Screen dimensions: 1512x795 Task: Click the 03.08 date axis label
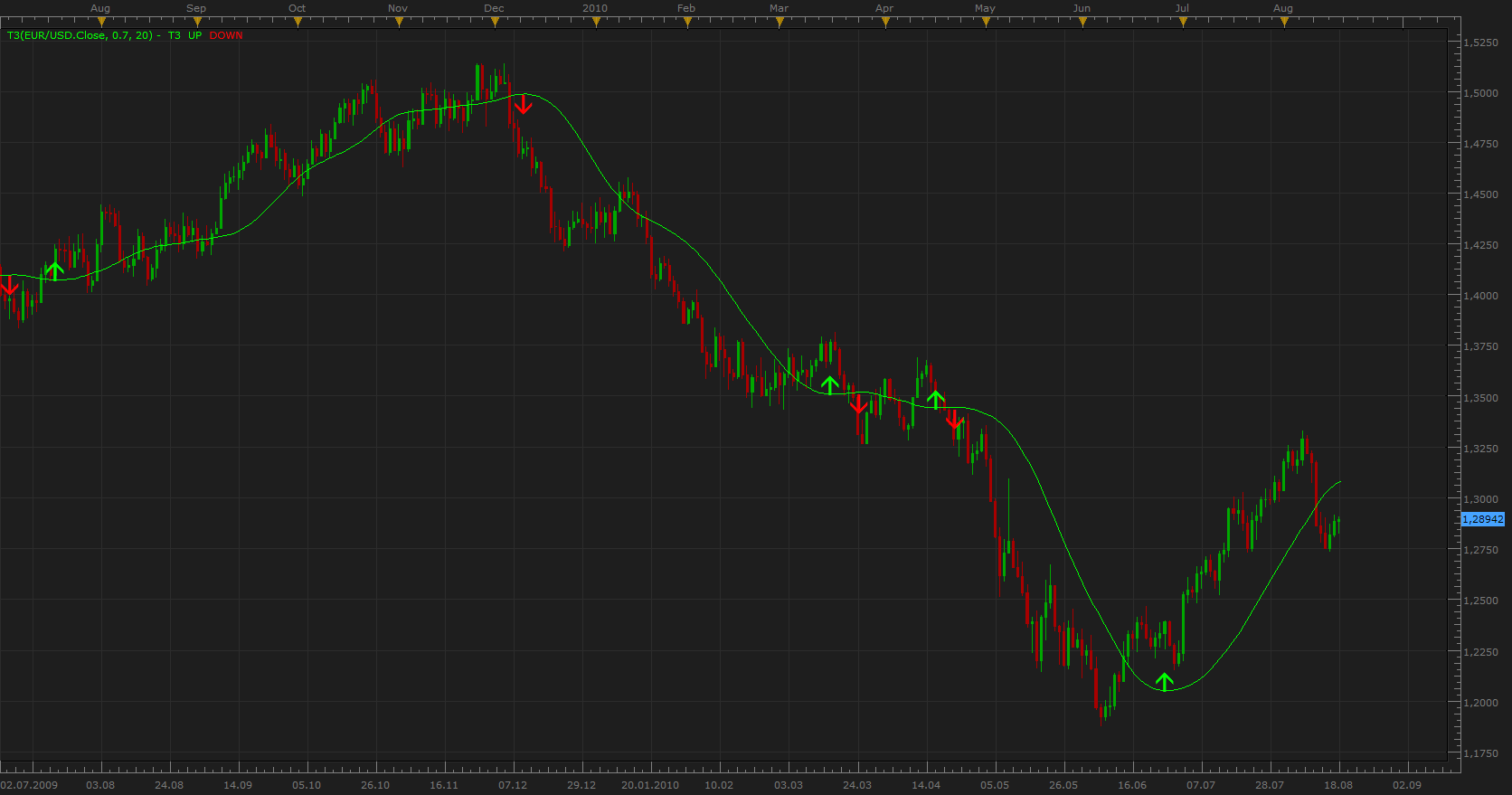[x=100, y=785]
